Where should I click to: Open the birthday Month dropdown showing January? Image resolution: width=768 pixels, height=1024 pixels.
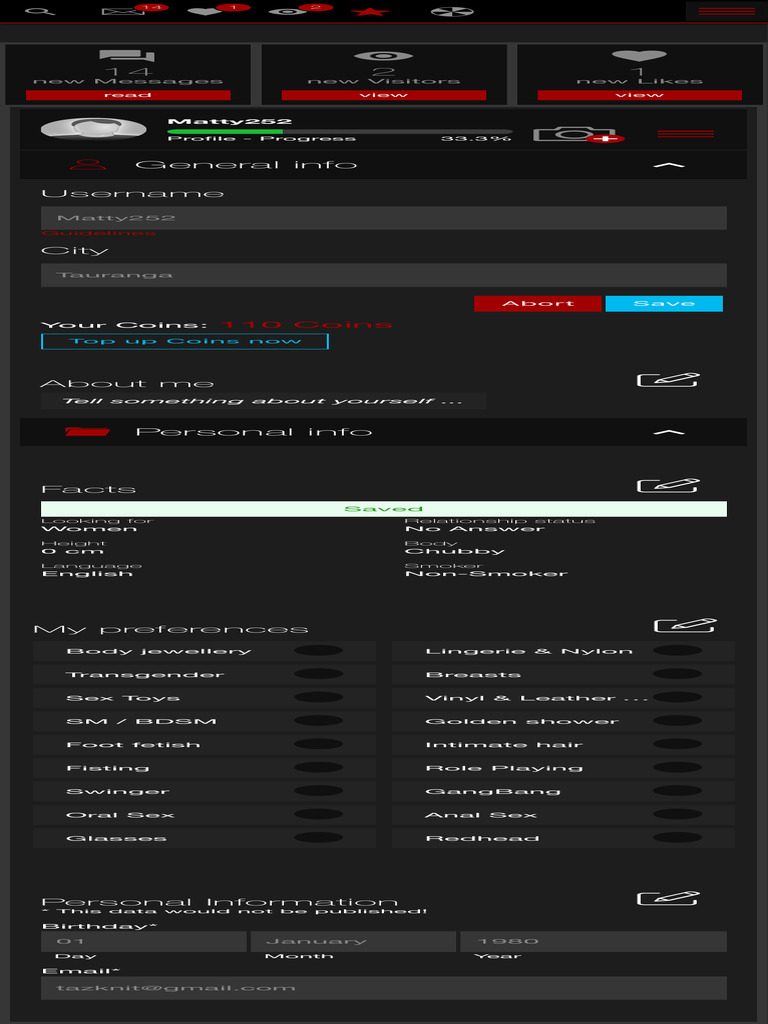coord(353,941)
